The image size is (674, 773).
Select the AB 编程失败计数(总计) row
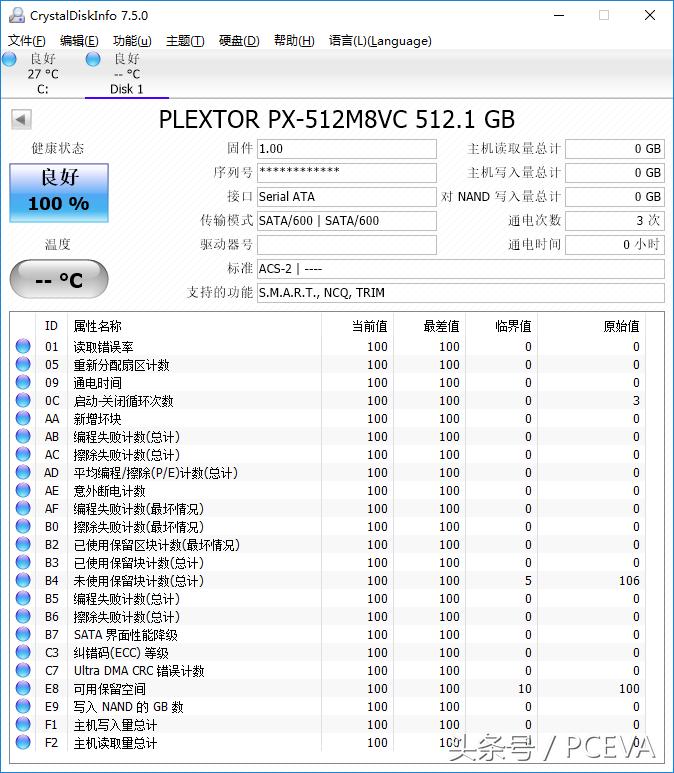(328, 436)
